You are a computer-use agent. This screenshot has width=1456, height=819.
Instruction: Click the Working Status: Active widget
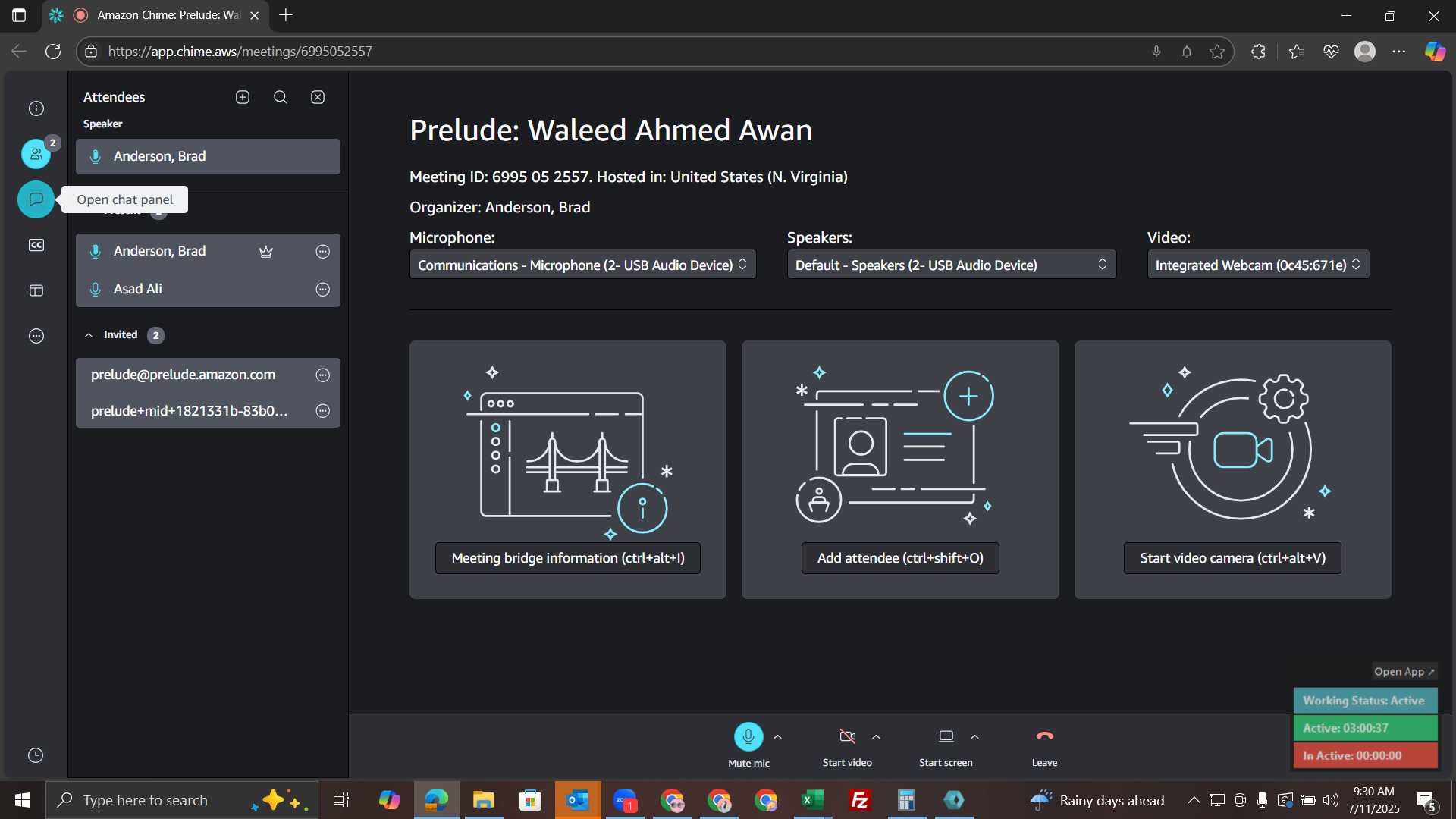(1365, 701)
